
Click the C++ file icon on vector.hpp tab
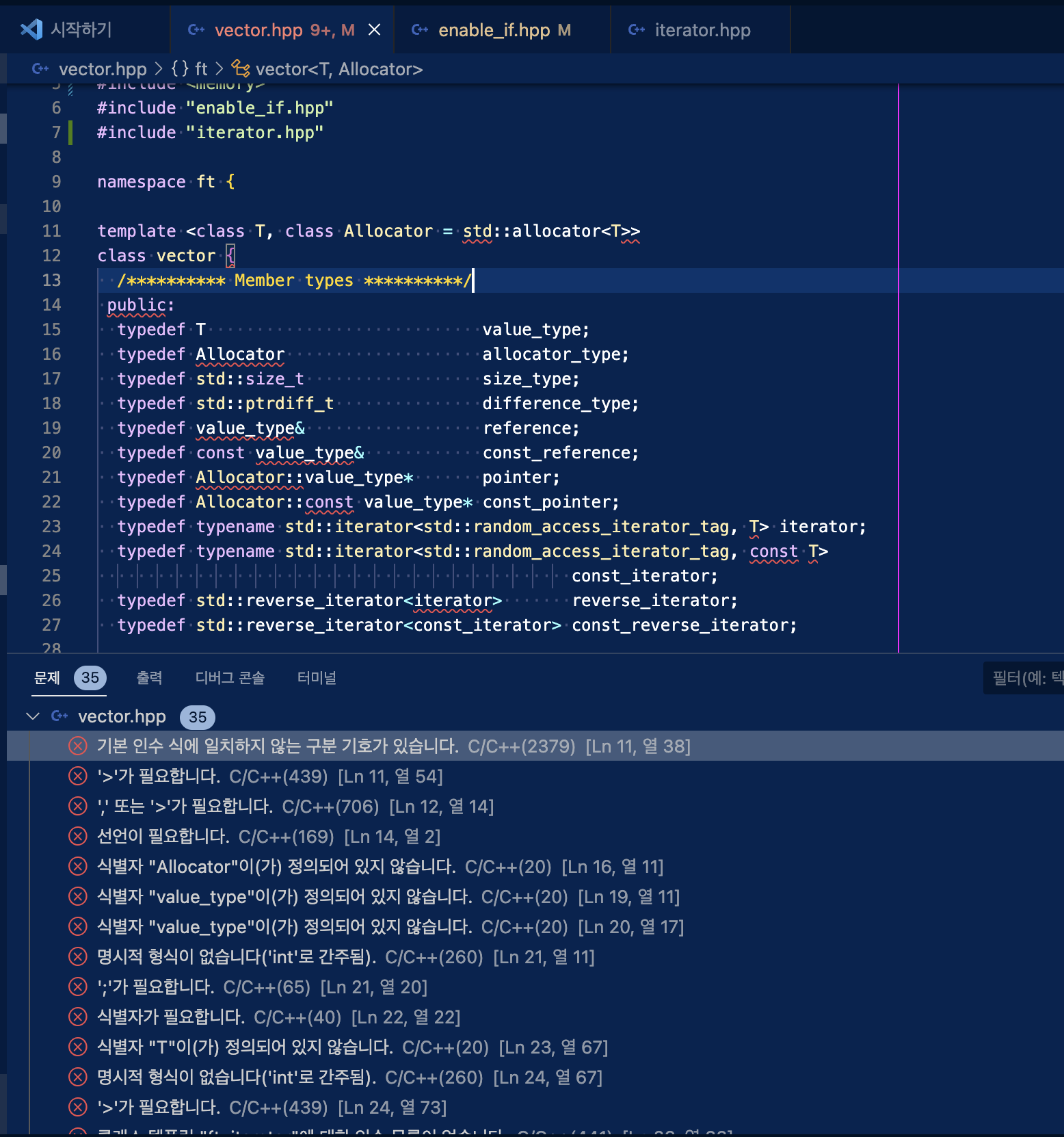click(x=196, y=29)
